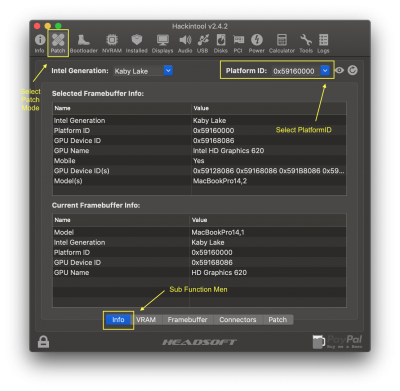This screenshot has height=391, width=400.
Task: Go to the NVRAM section
Action: [x=112, y=43]
